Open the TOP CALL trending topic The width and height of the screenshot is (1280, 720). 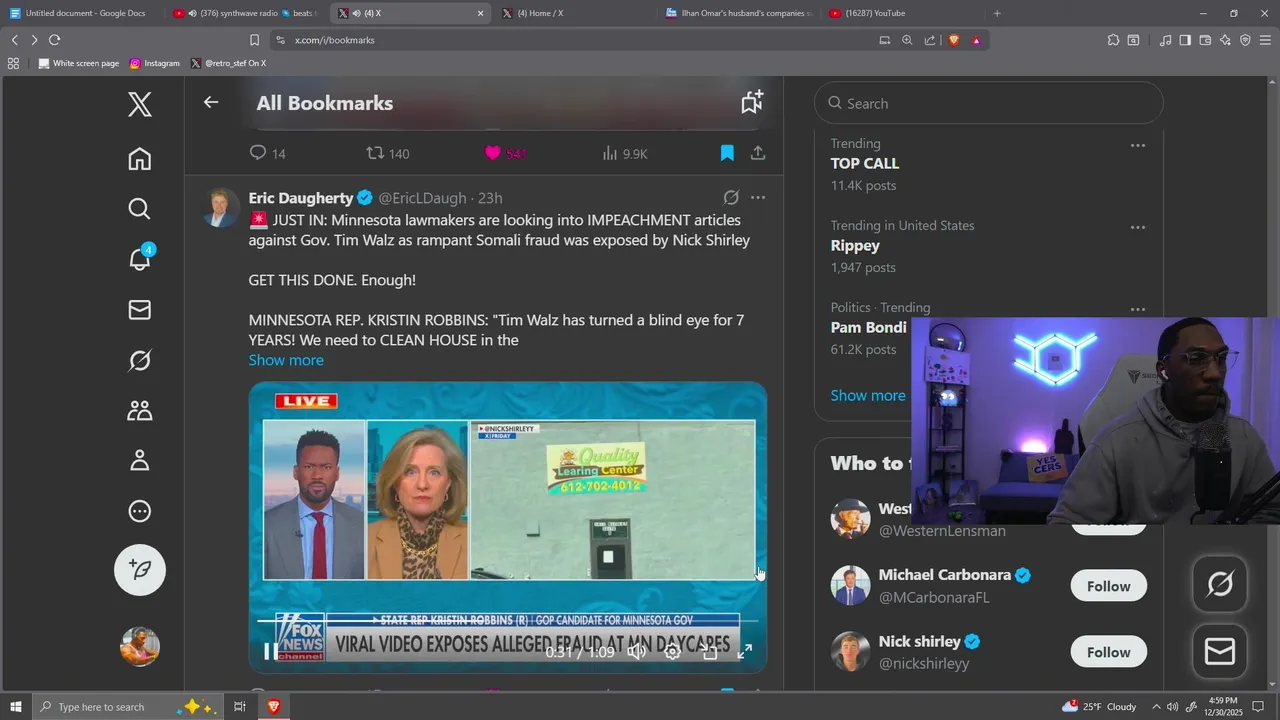point(865,163)
